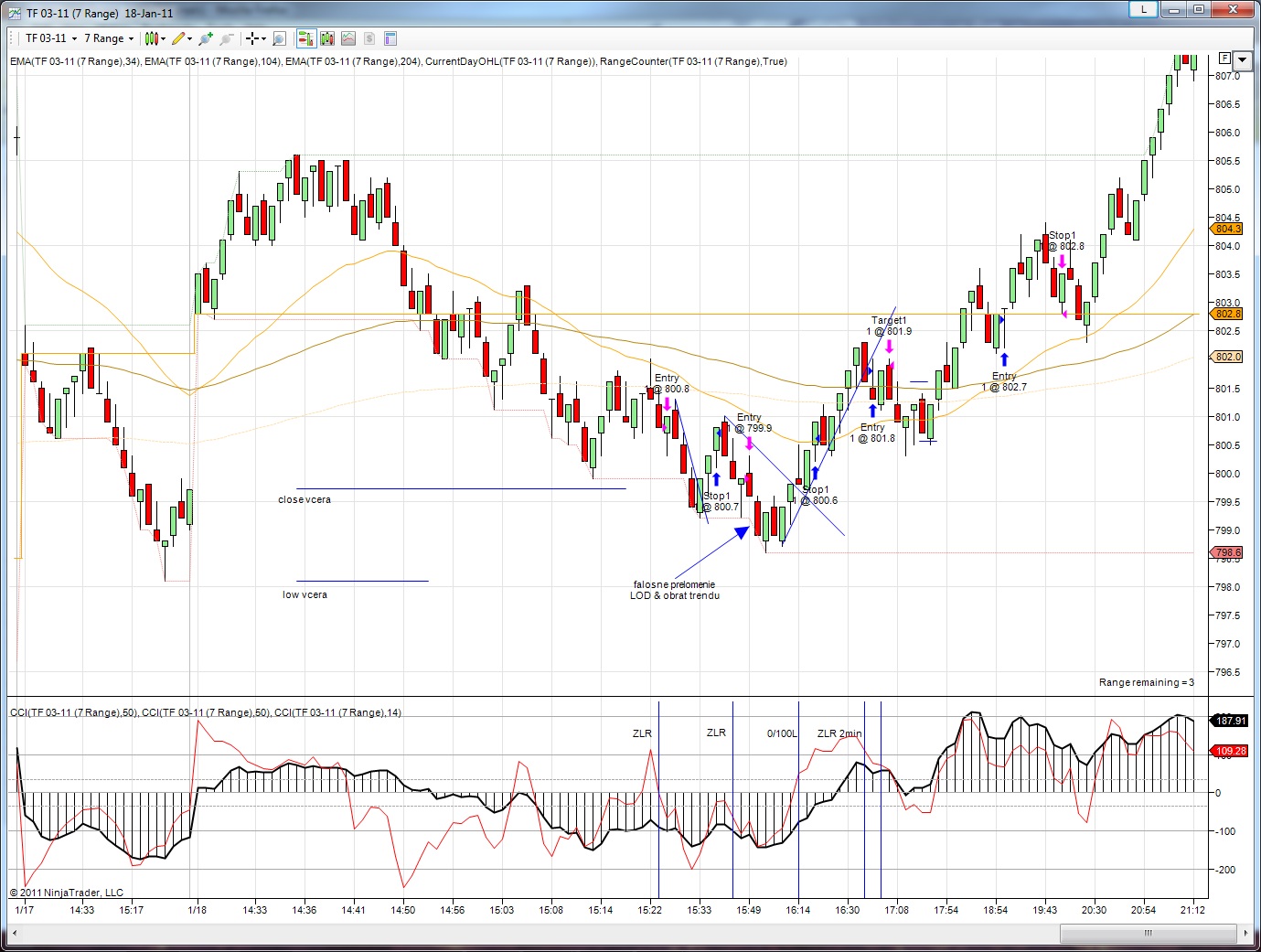1261x952 pixels.
Task: Click the greyed Zoom Out magnifier icon
Action: 227,38
